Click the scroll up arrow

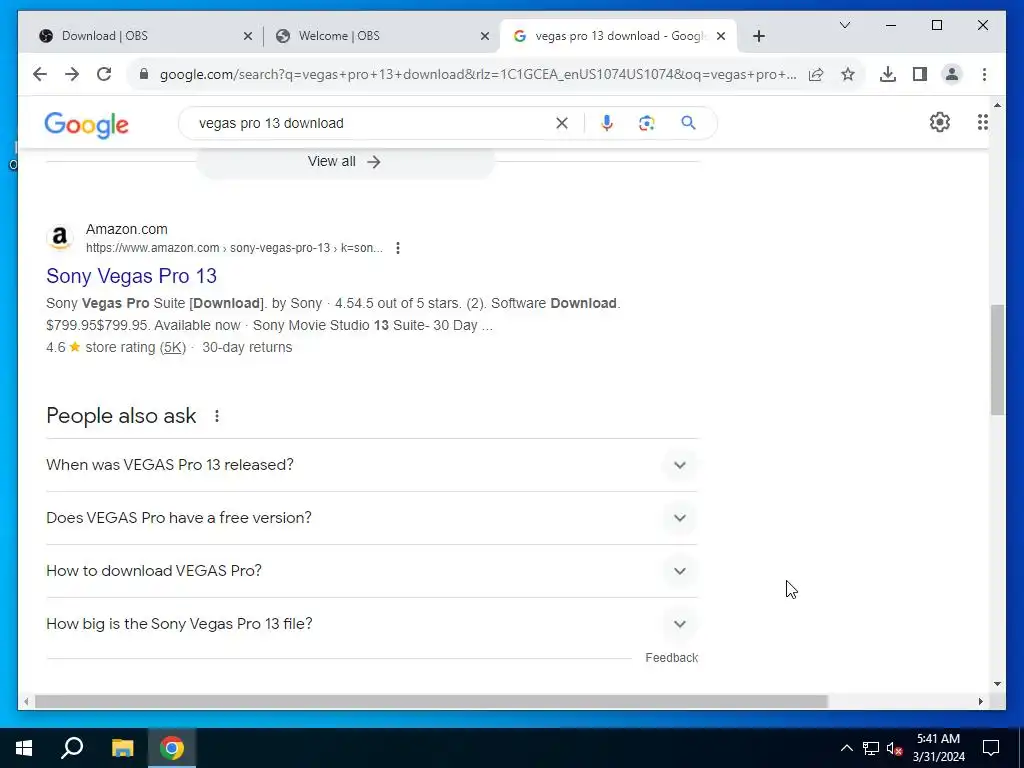tap(997, 104)
